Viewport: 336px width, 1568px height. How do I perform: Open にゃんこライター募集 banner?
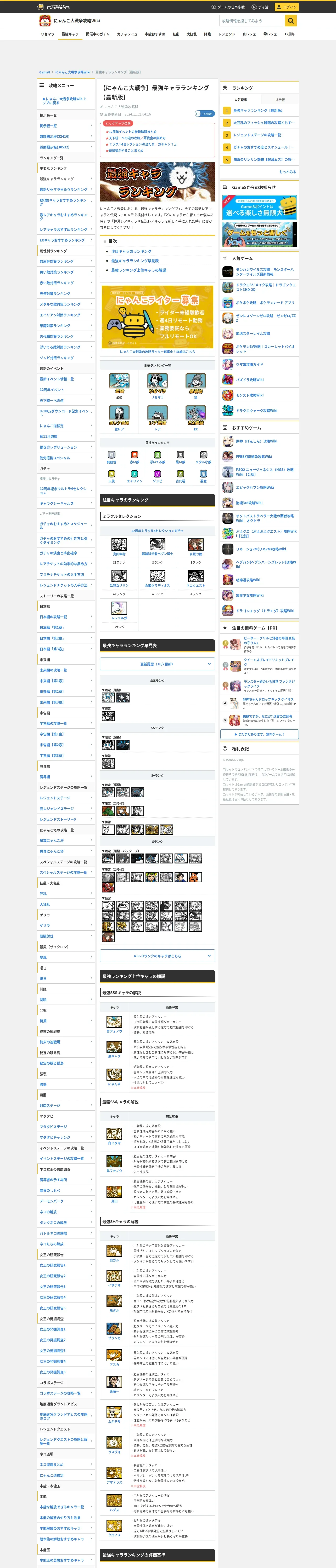point(157,317)
